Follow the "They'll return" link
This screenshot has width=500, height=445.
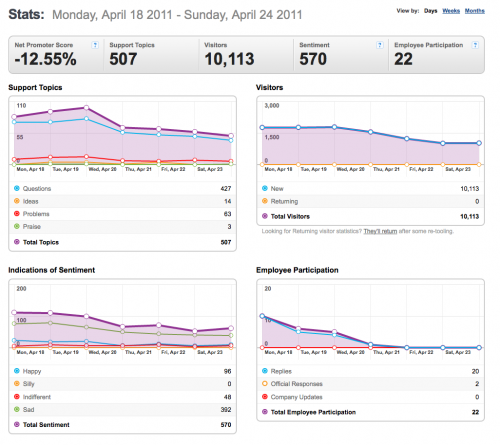pos(380,231)
